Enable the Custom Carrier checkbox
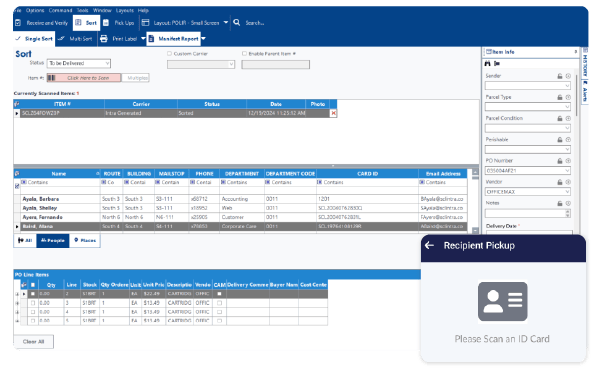601x376 pixels. click(x=169, y=54)
